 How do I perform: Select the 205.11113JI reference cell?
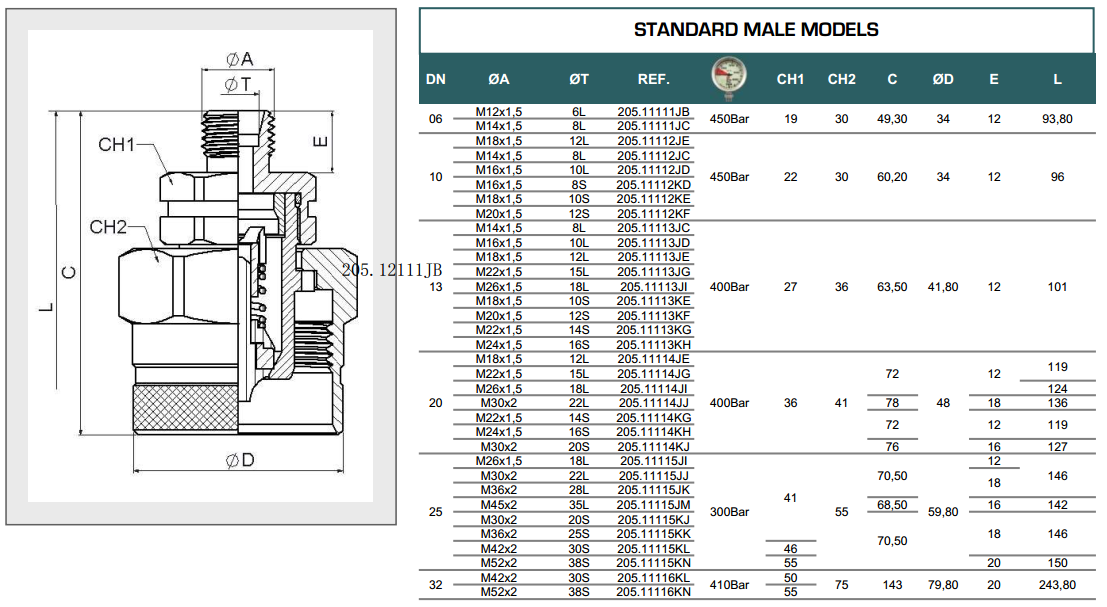pyautogui.click(x=654, y=286)
